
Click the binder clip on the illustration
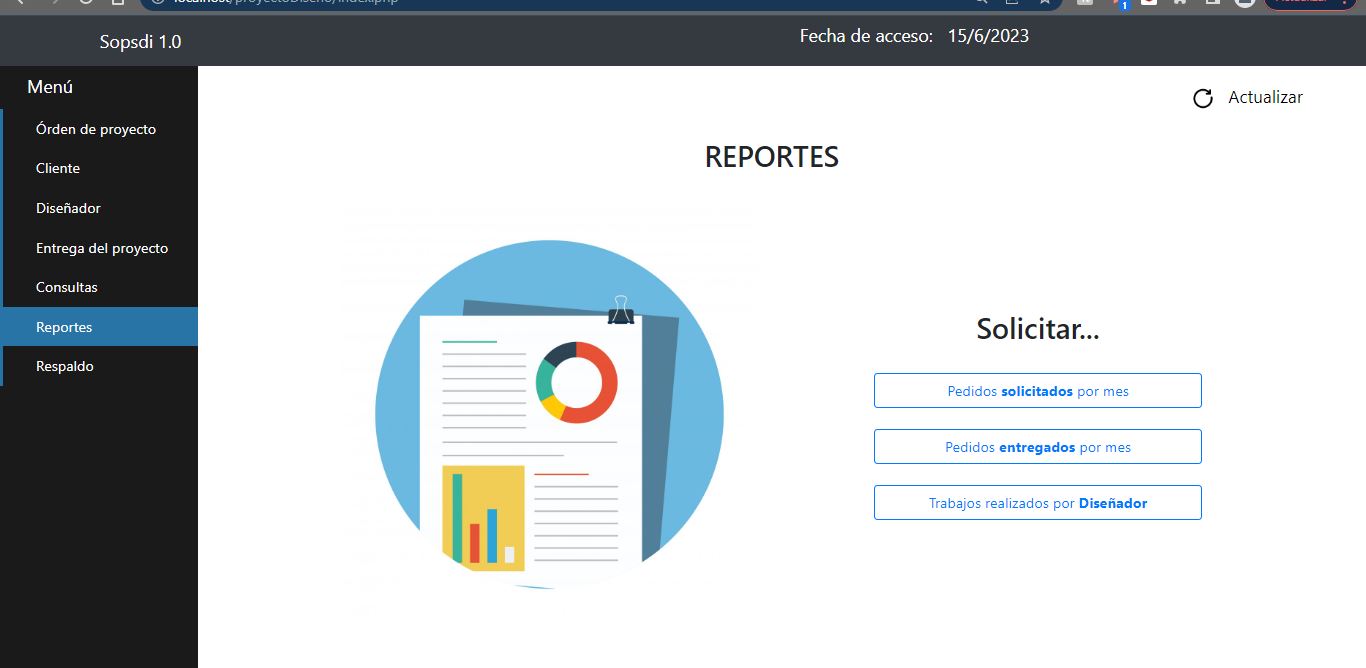point(620,311)
